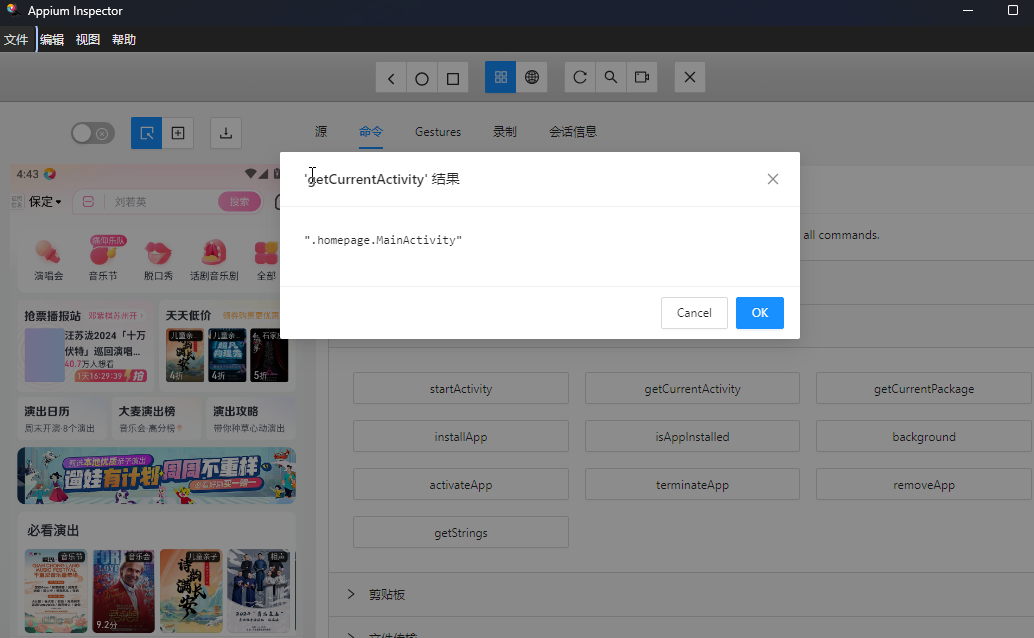Click the device Back navigation icon
The width and height of the screenshot is (1034, 638).
point(391,78)
